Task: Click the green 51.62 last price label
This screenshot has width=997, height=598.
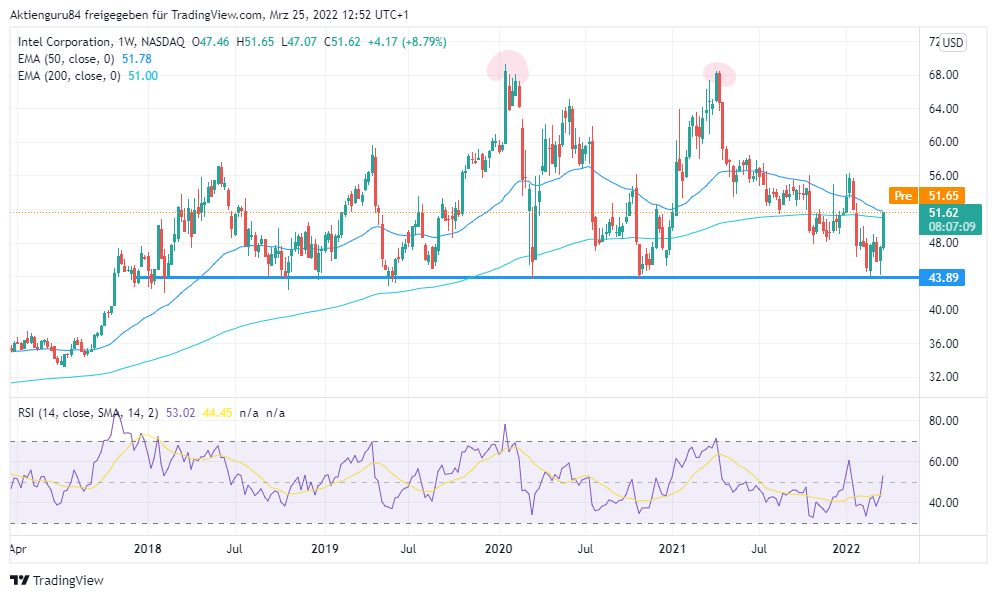Action: coord(944,213)
